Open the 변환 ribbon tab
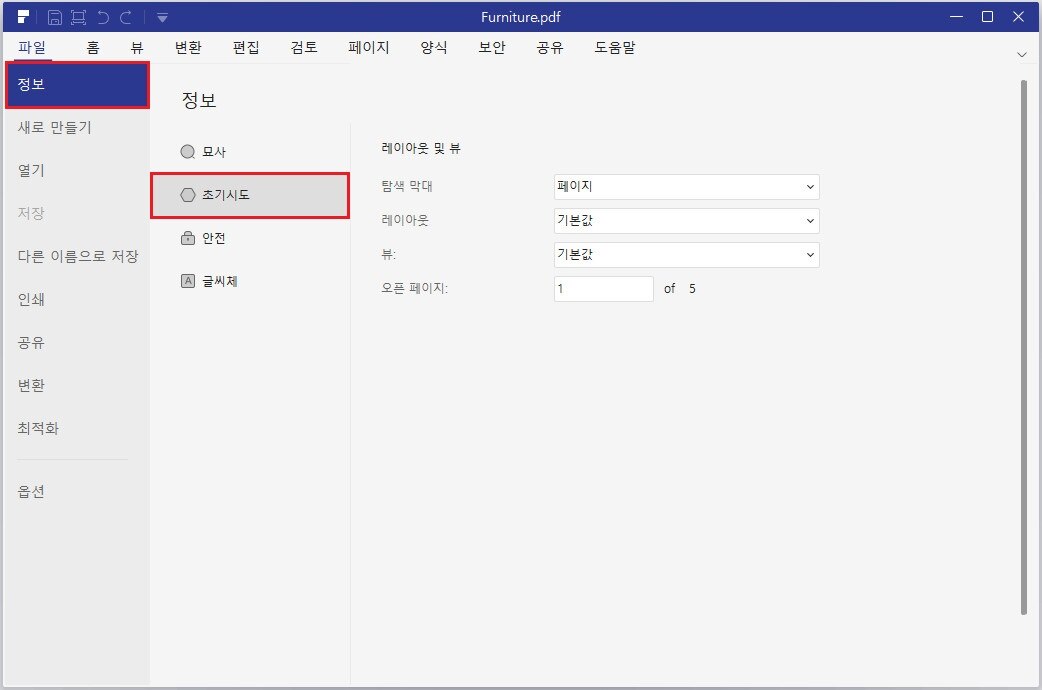1042x690 pixels. (x=188, y=47)
